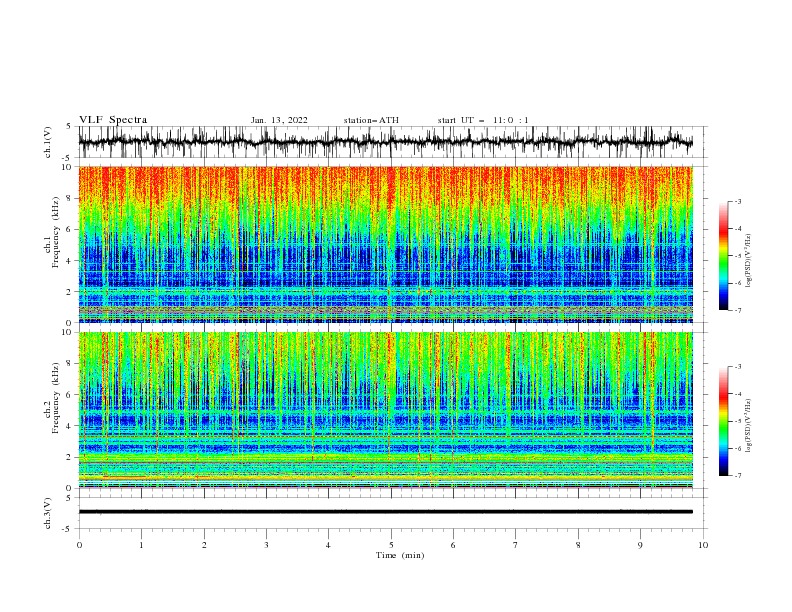Click the "station=ATH" label
The height and width of the screenshot is (612, 792).
[x=371, y=120]
